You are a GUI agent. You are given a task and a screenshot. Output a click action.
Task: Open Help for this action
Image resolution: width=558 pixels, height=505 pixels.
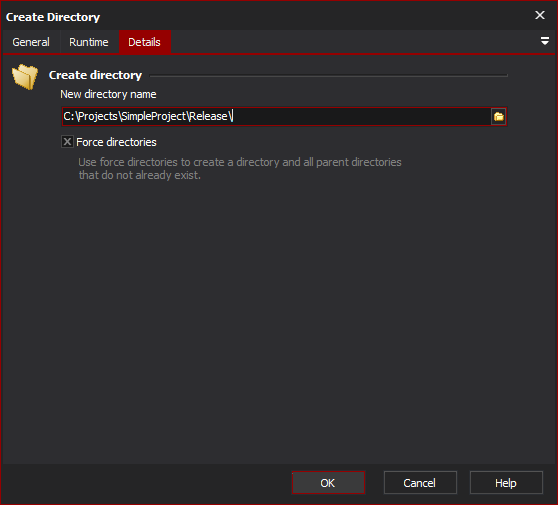click(506, 483)
